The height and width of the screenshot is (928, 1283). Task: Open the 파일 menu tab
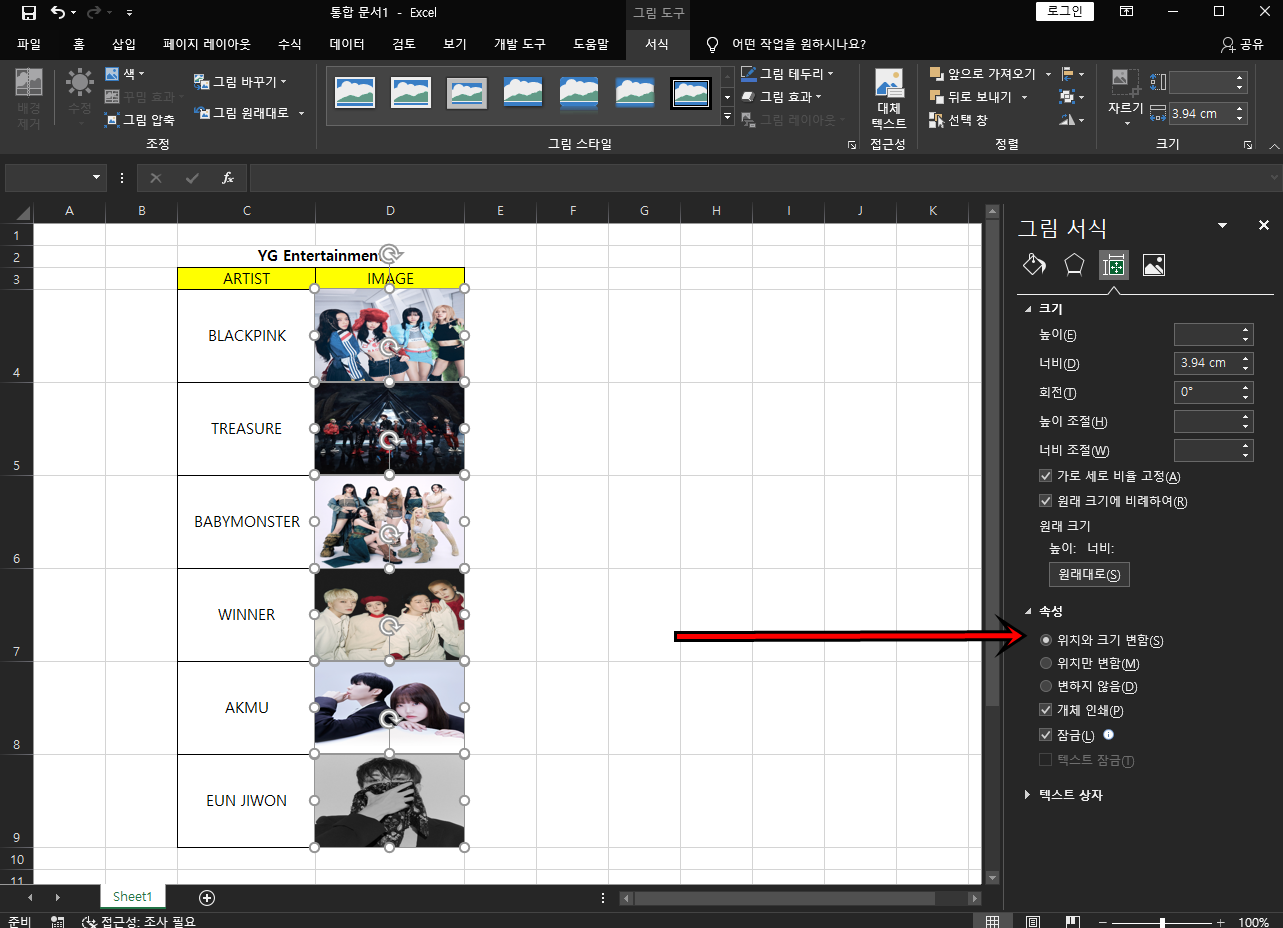(28, 45)
